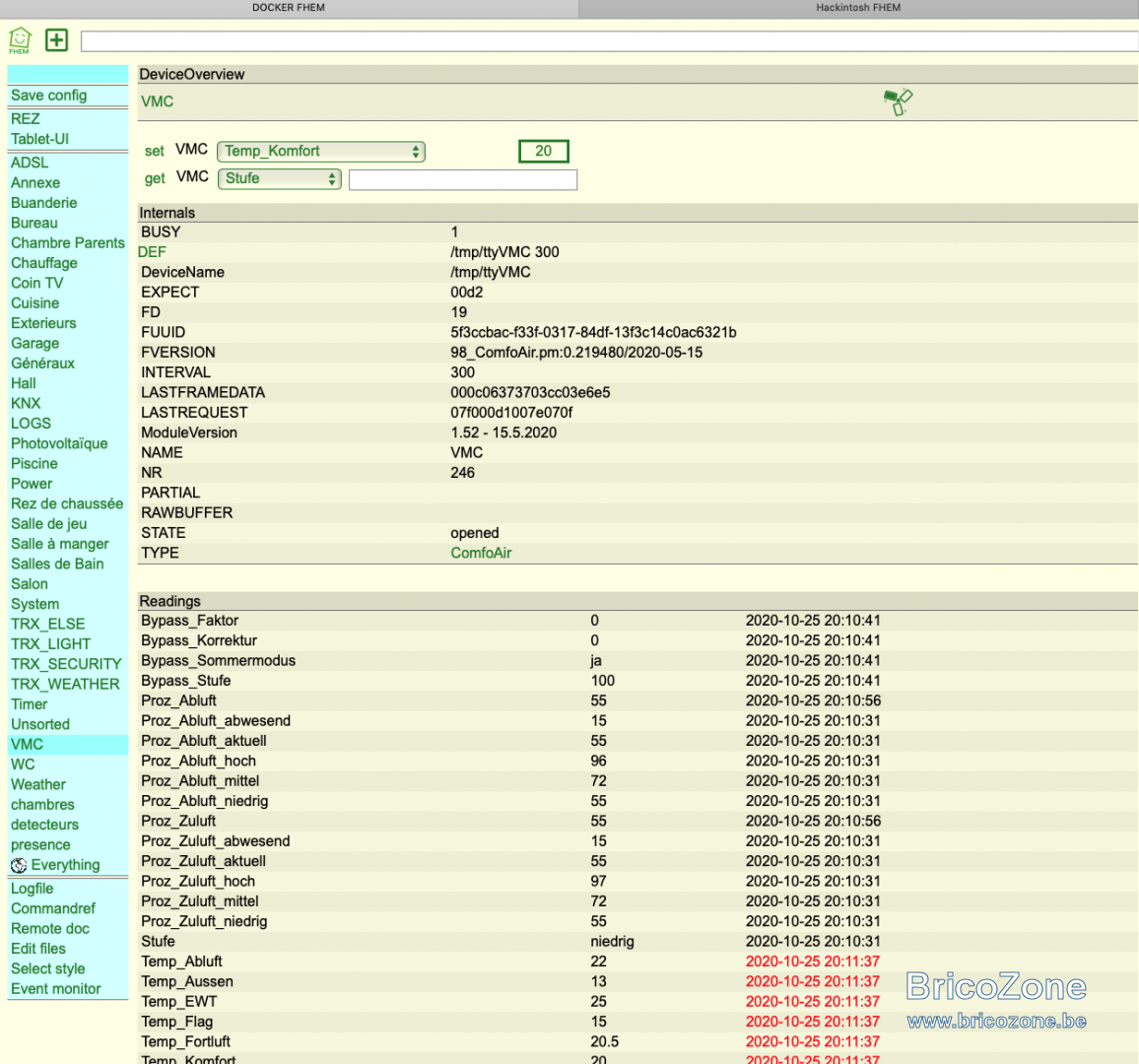Open the Rez de chaussée room
The image size is (1139, 1064).
(x=67, y=503)
